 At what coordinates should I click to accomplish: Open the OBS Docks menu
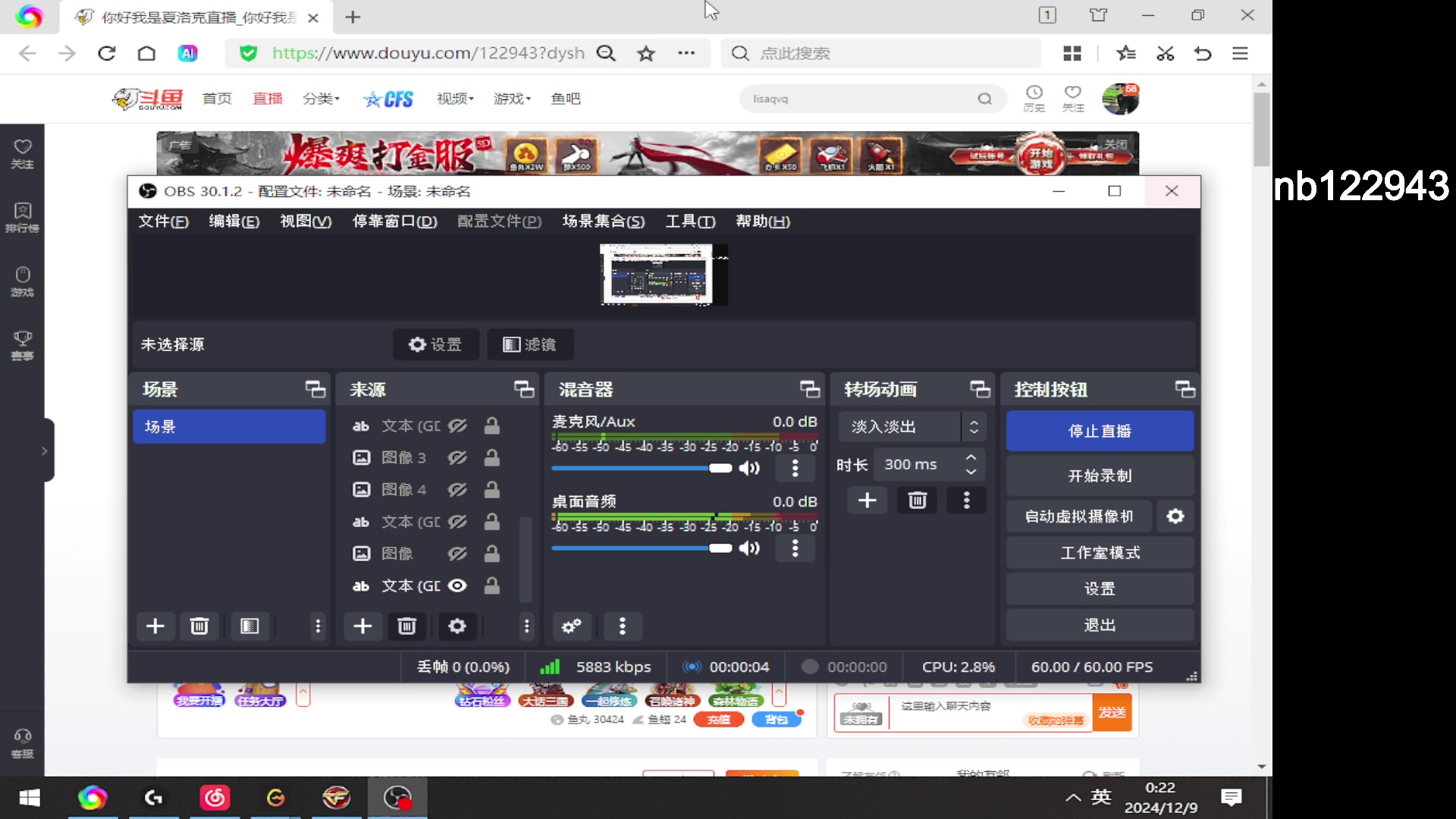[395, 221]
